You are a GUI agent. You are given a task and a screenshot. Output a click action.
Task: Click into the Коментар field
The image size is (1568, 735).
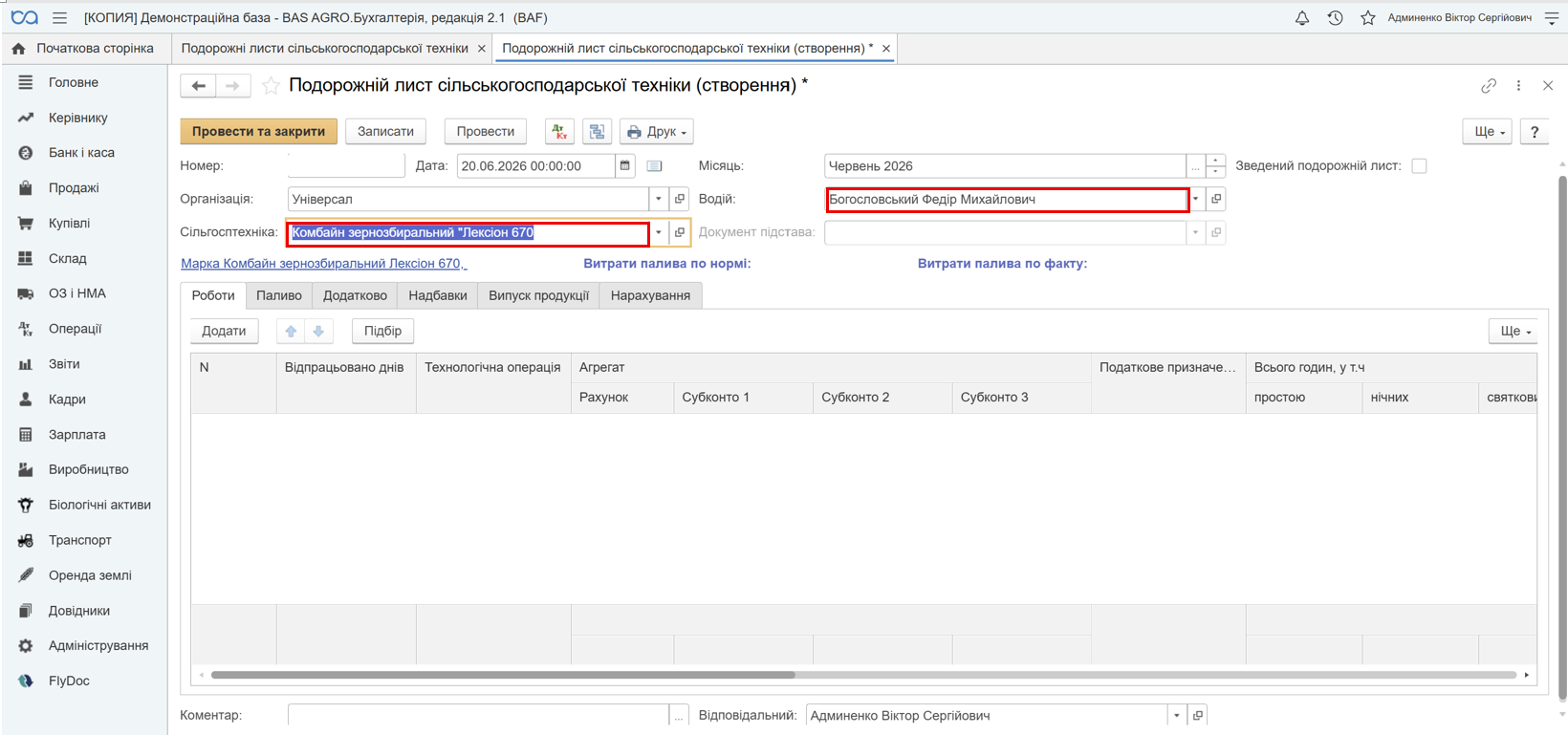coord(478,715)
